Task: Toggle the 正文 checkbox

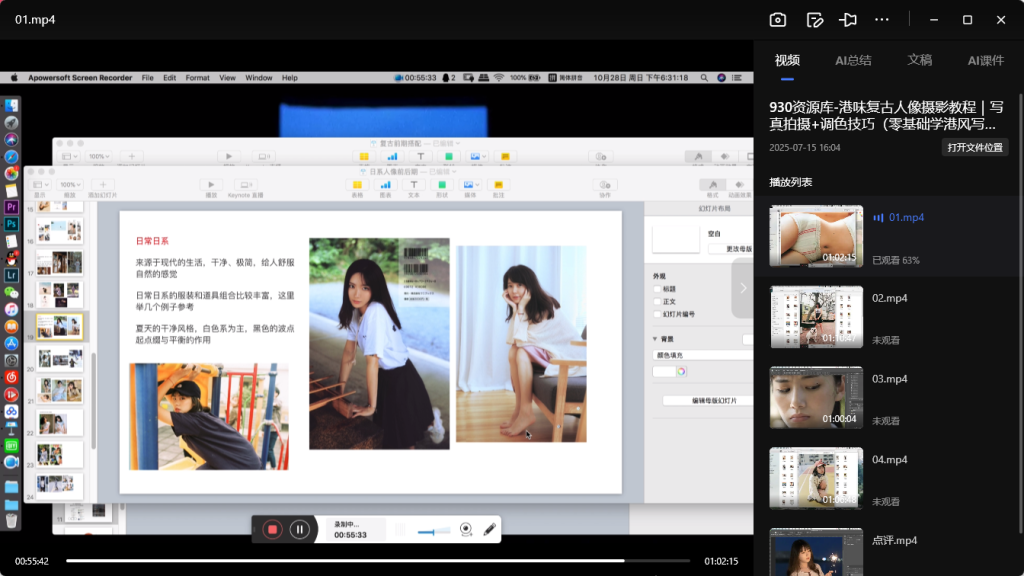Action: pos(657,301)
